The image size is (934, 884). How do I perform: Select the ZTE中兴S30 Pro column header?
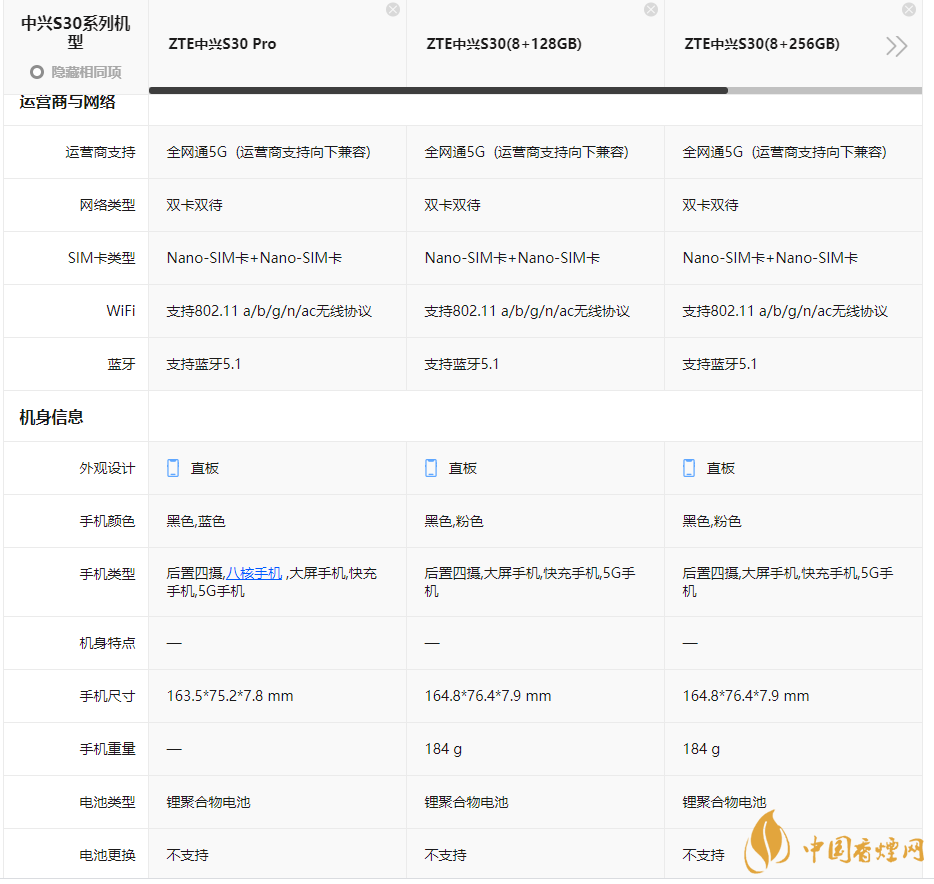[x=220, y=44]
